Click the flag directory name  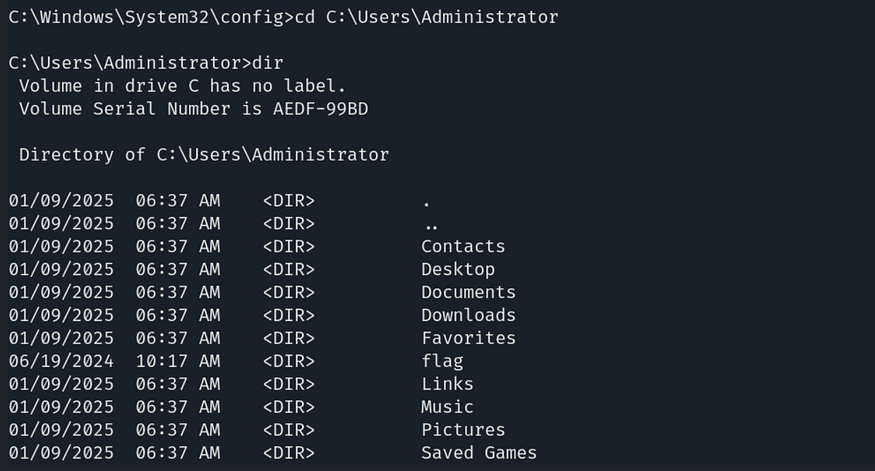442,361
